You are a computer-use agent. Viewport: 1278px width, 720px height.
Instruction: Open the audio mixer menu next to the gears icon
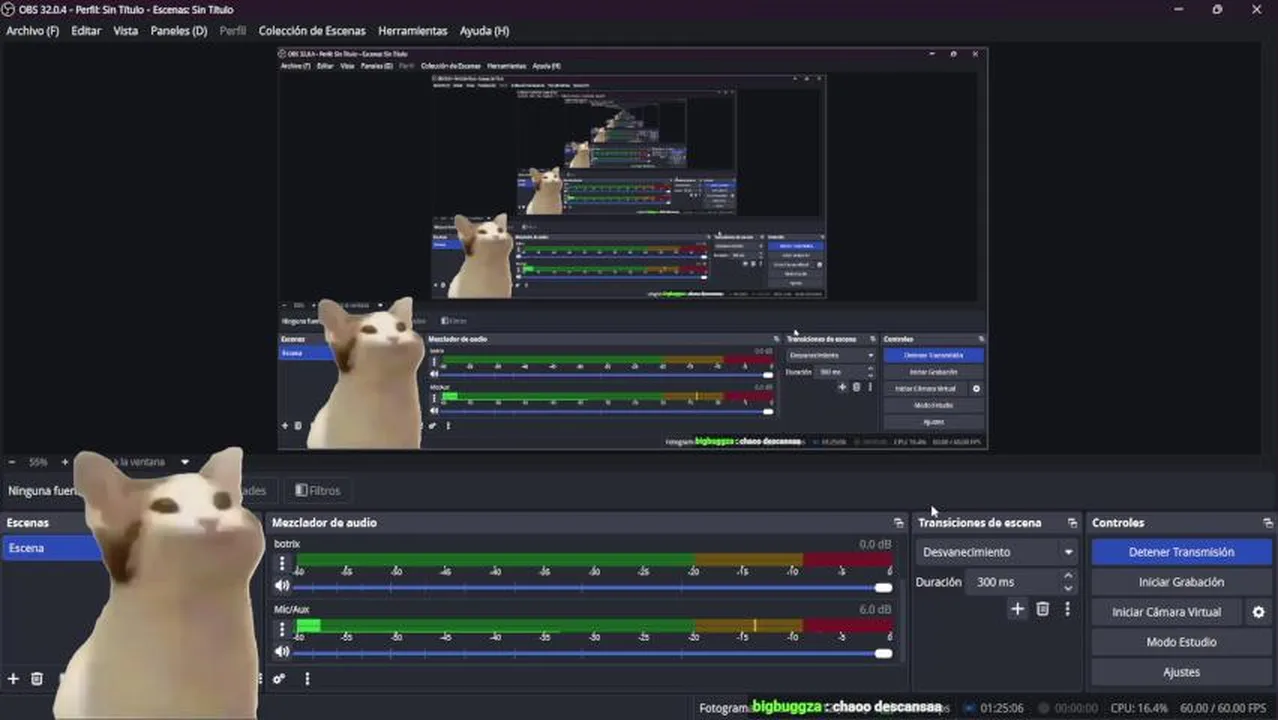[x=307, y=679]
